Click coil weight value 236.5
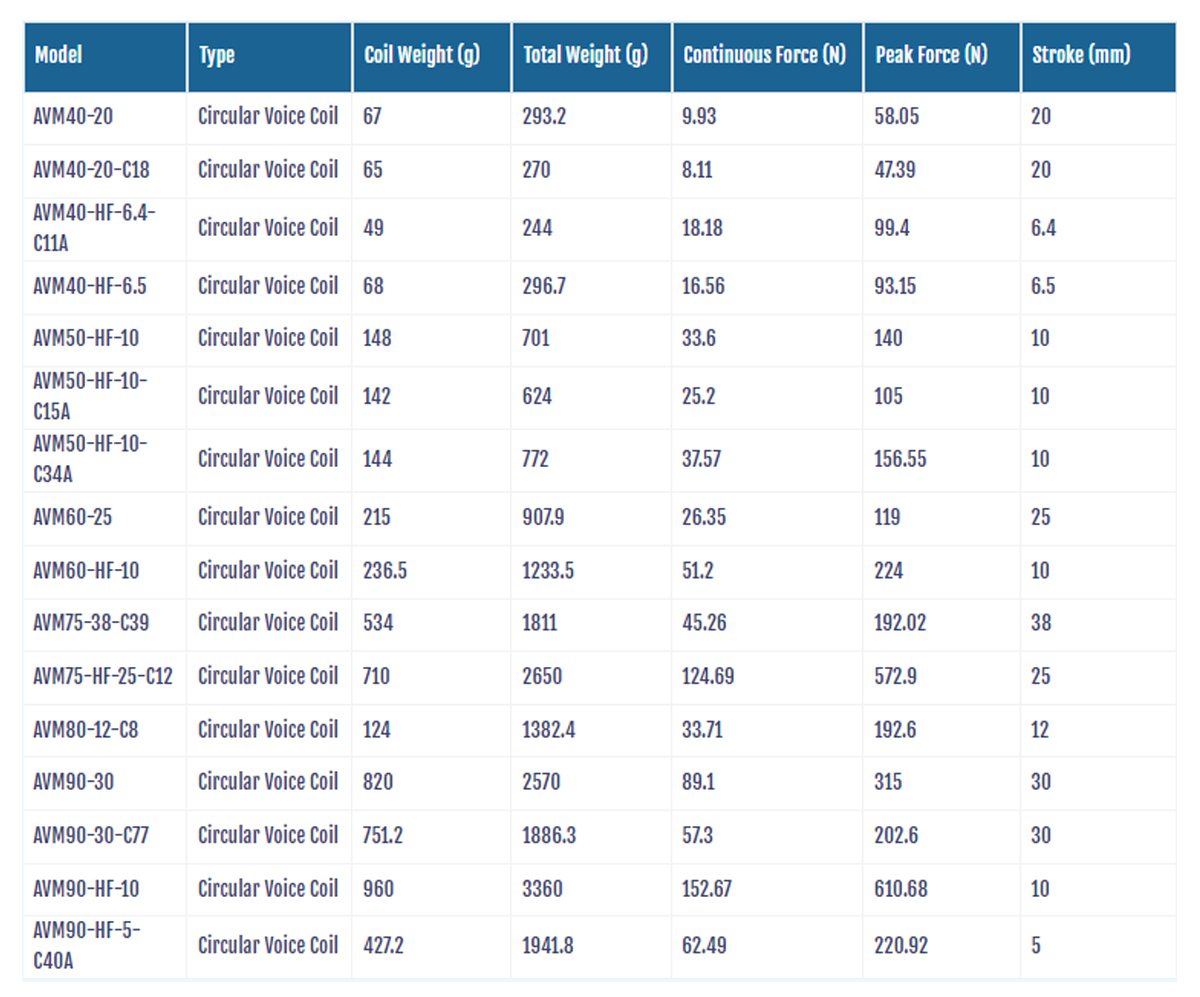The height and width of the screenshot is (997, 1200). 384,571
